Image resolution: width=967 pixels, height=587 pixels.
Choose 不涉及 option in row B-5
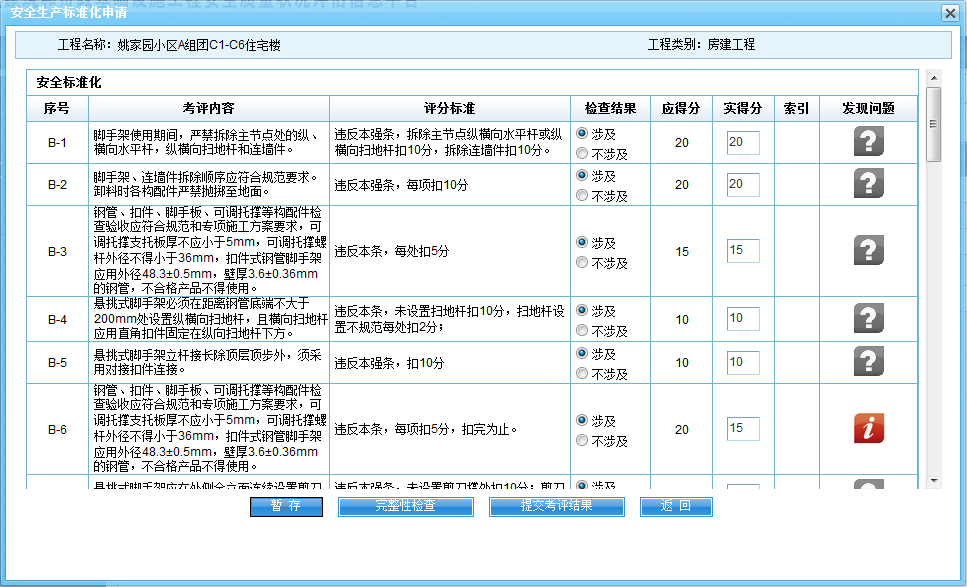(x=582, y=373)
